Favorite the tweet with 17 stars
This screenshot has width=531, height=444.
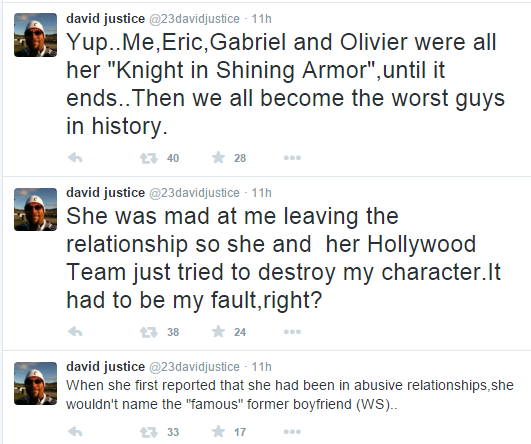tap(218, 431)
